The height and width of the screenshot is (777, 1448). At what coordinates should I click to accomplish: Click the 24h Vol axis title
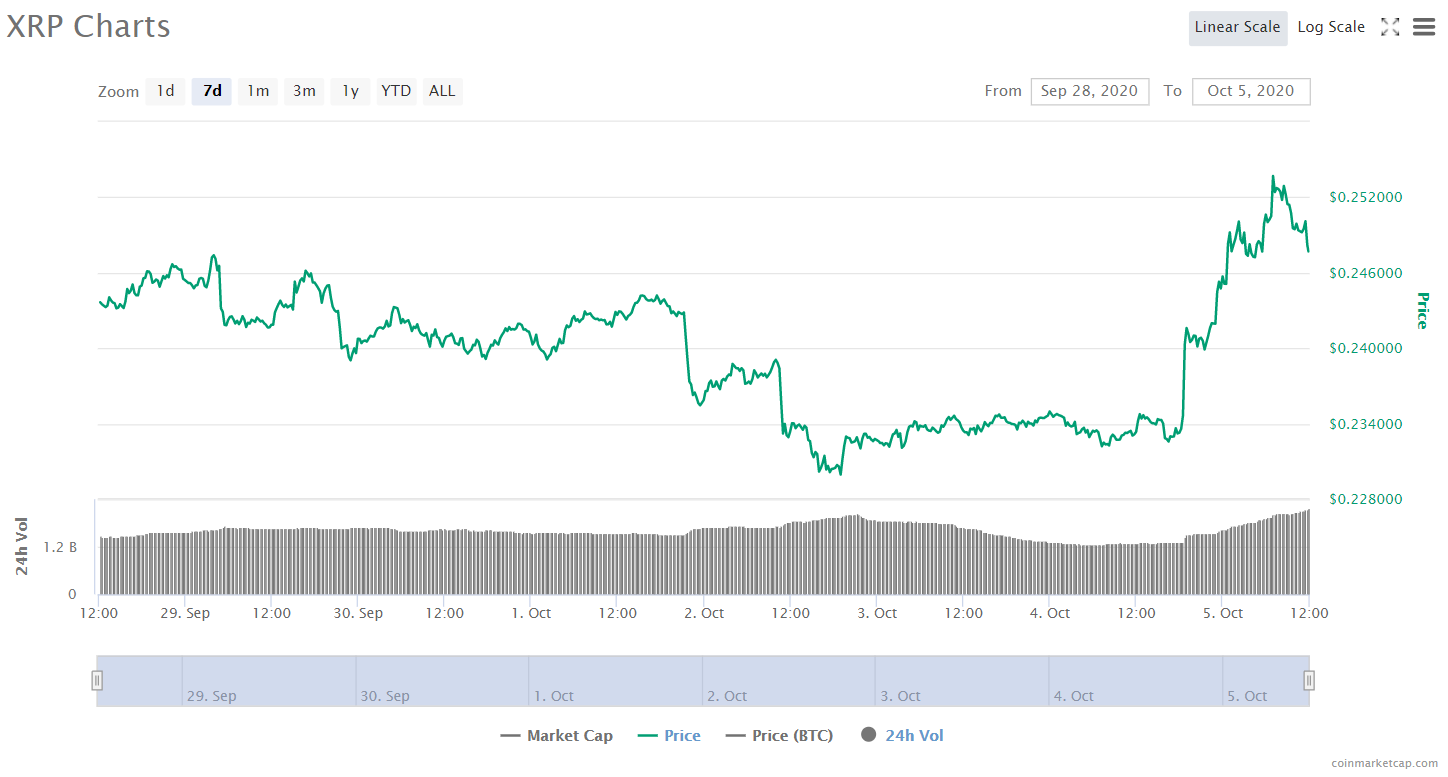(x=22, y=546)
